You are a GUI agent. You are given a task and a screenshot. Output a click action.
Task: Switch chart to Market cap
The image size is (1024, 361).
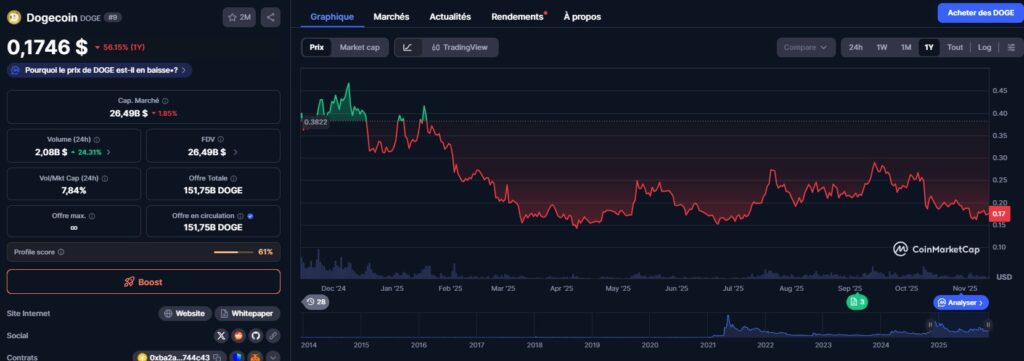click(359, 47)
